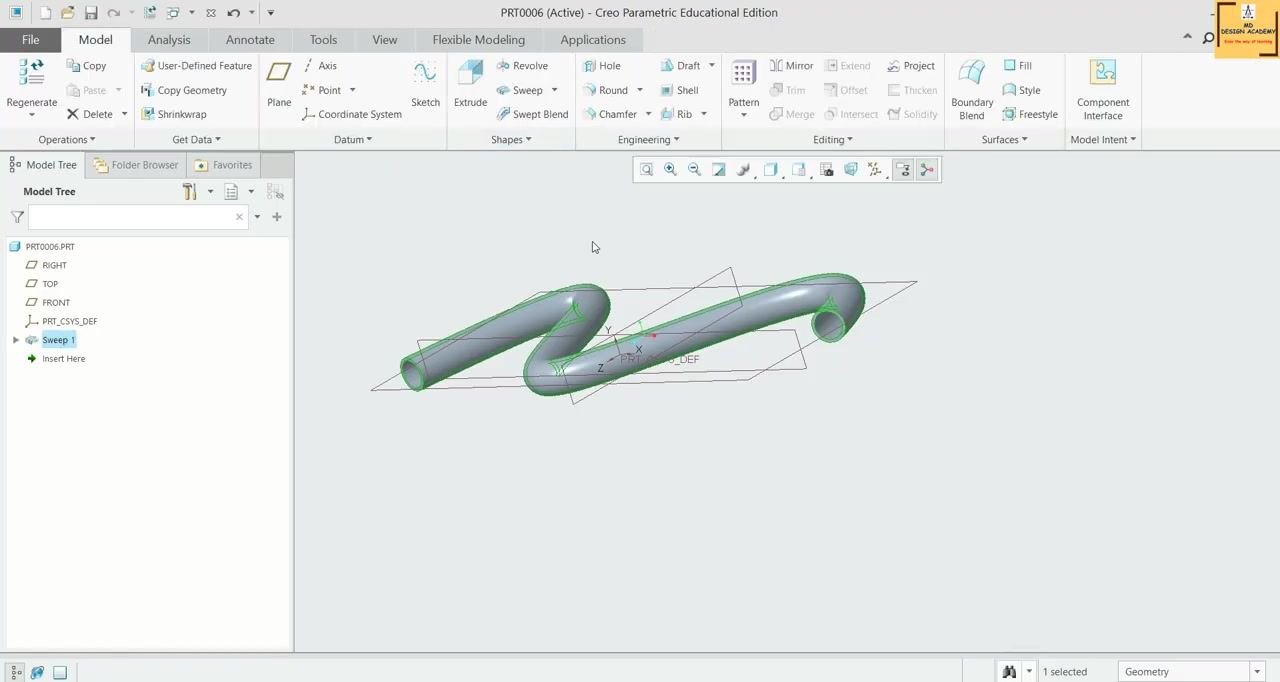Click the Round tool
Screen dimensions: 1280x682
tap(606, 90)
